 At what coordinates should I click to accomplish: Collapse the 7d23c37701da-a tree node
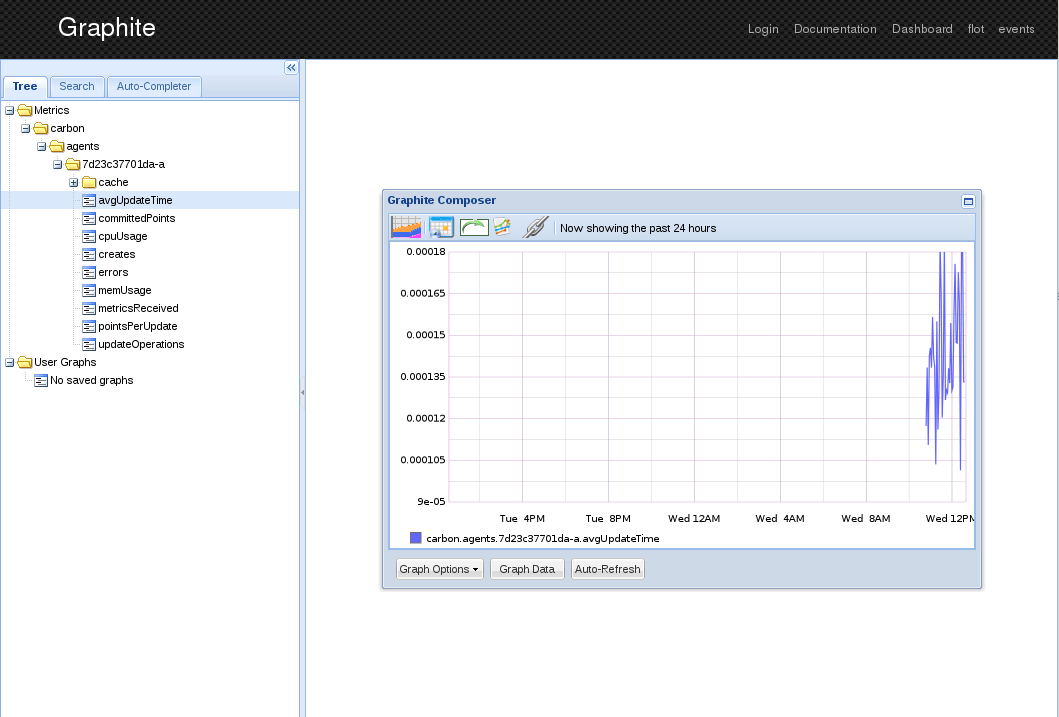57,164
